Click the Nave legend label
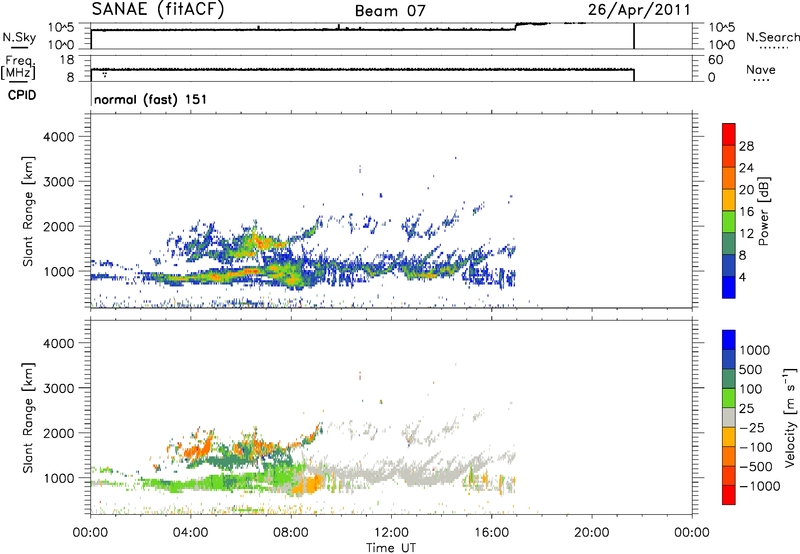 point(761,69)
